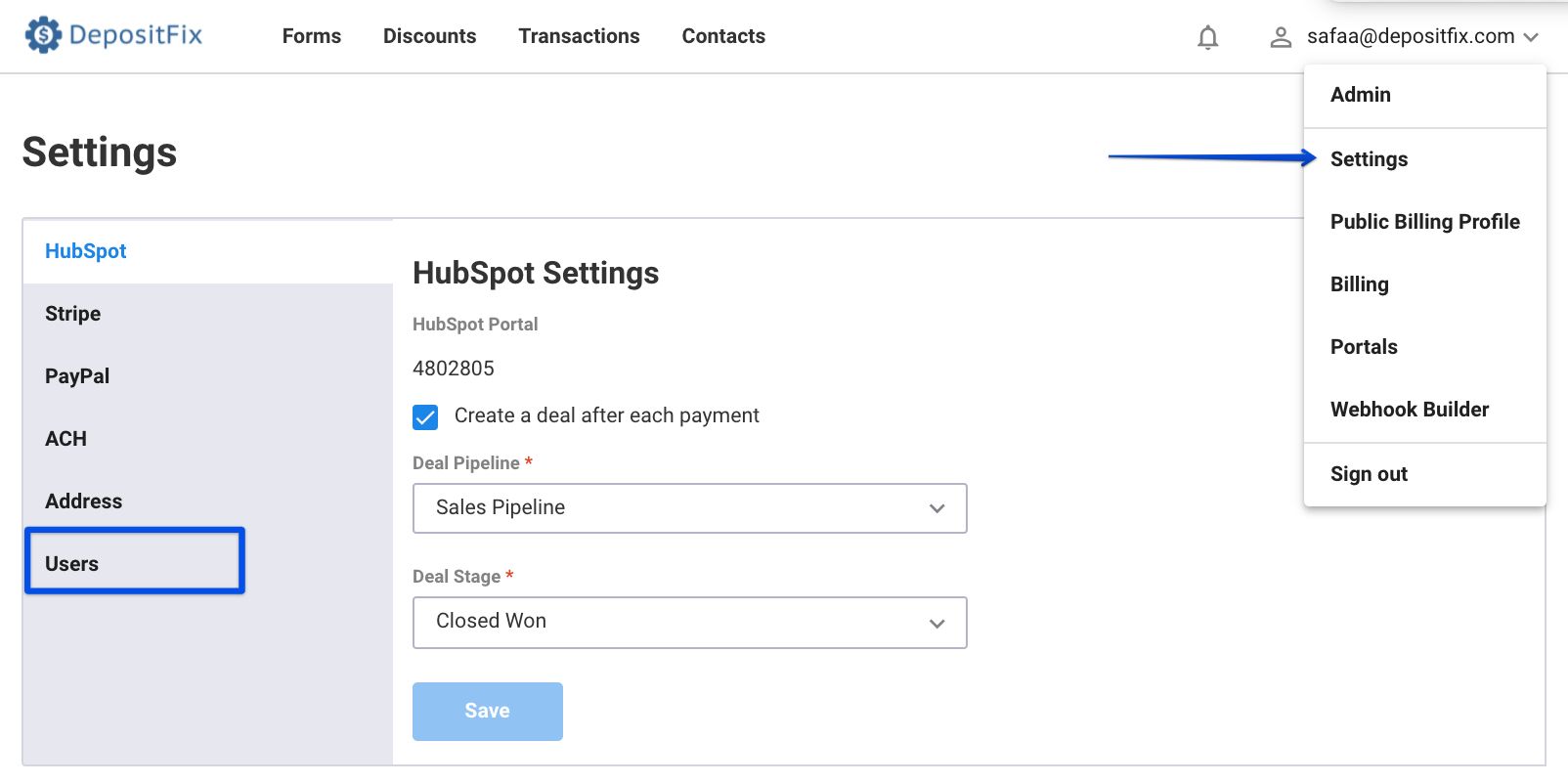The width and height of the screenshot is (1568, 784).
Task: Go to Forms in top navigation
Action: tap(312, 36)
